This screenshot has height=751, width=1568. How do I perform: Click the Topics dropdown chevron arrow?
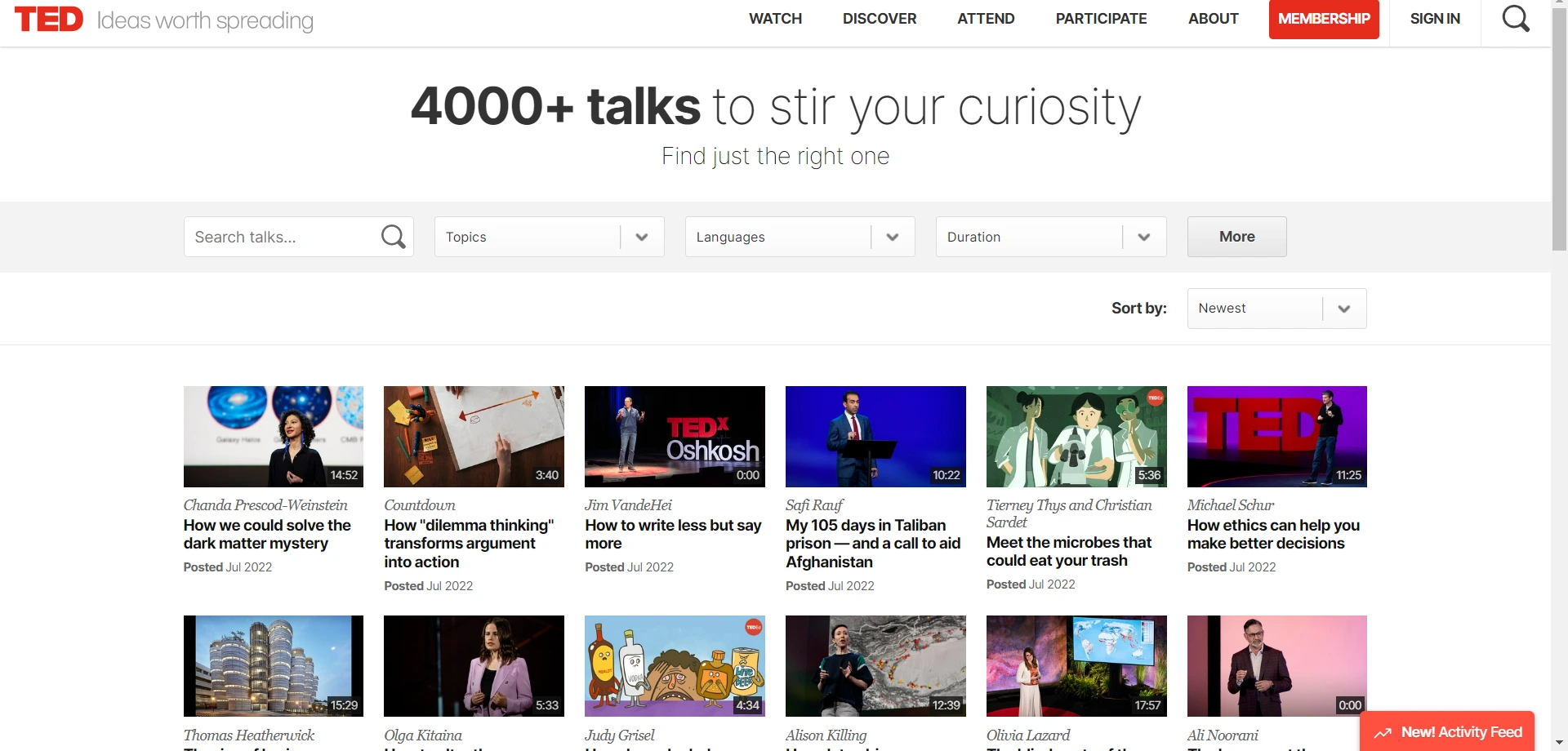(x=642, y=237)
